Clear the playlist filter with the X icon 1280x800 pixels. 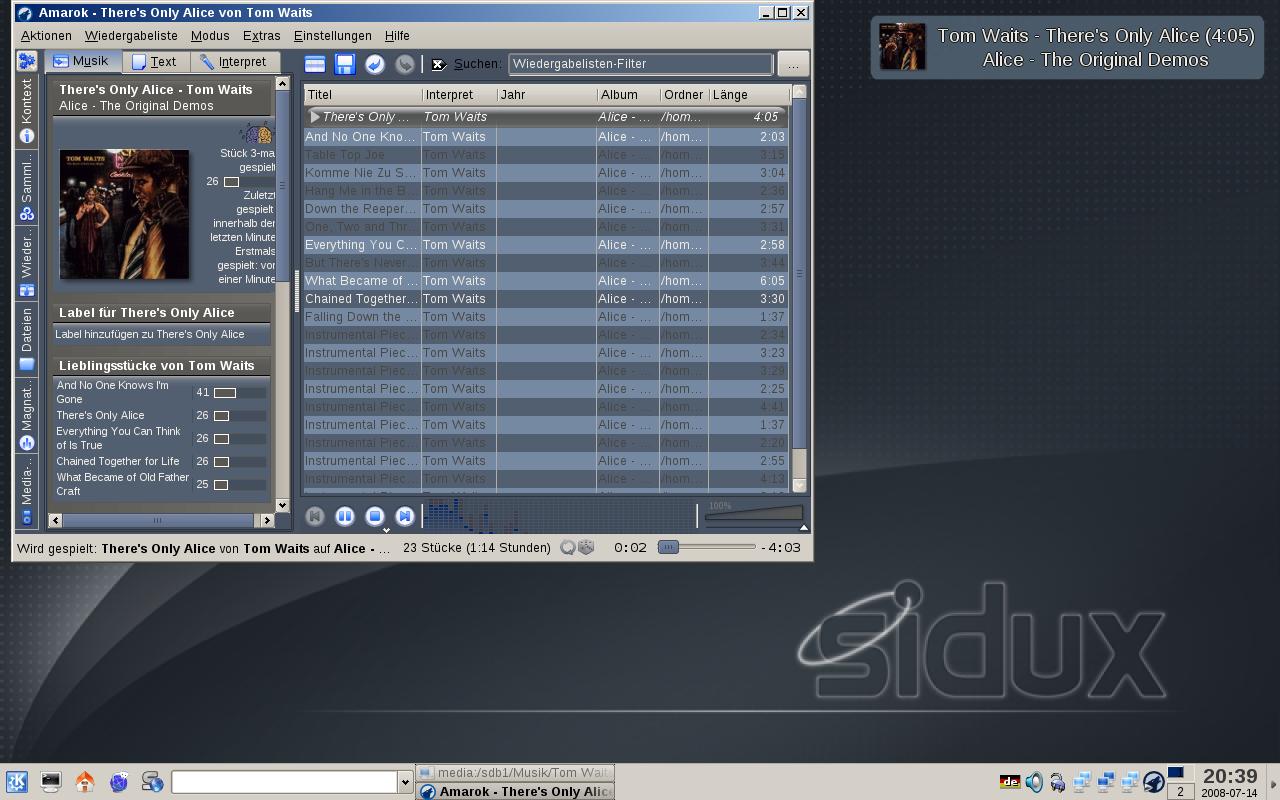coord(438,64)
